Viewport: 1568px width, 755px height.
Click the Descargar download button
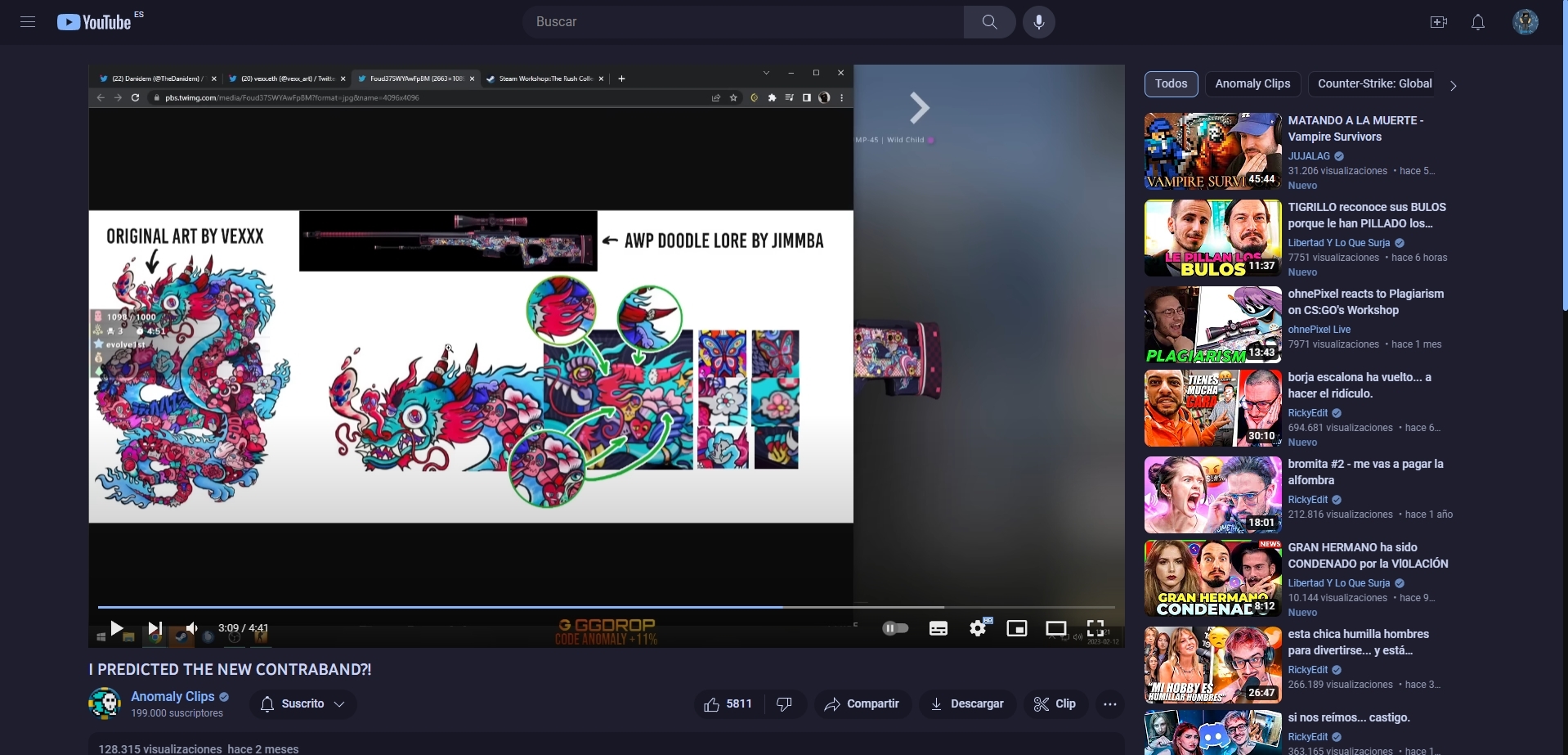967,704
